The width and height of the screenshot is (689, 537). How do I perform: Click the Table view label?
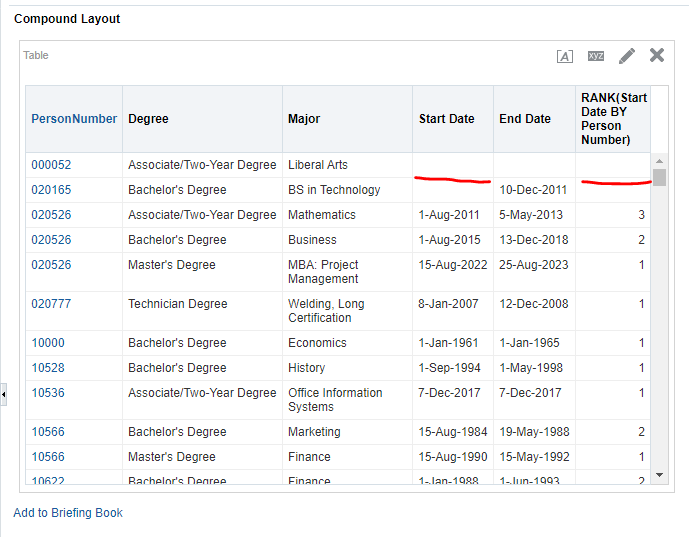36,55
